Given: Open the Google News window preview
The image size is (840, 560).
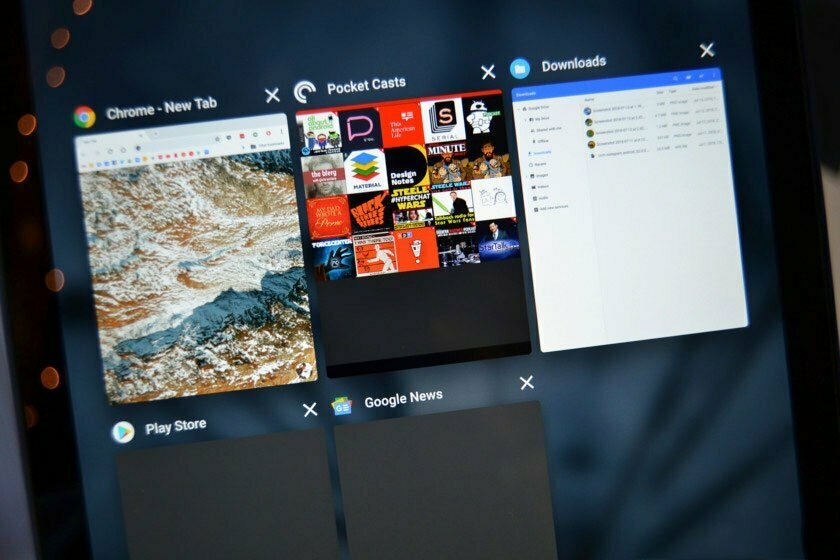Looking at the screenshot, I should pyautogui.click(x=445, y=482).
